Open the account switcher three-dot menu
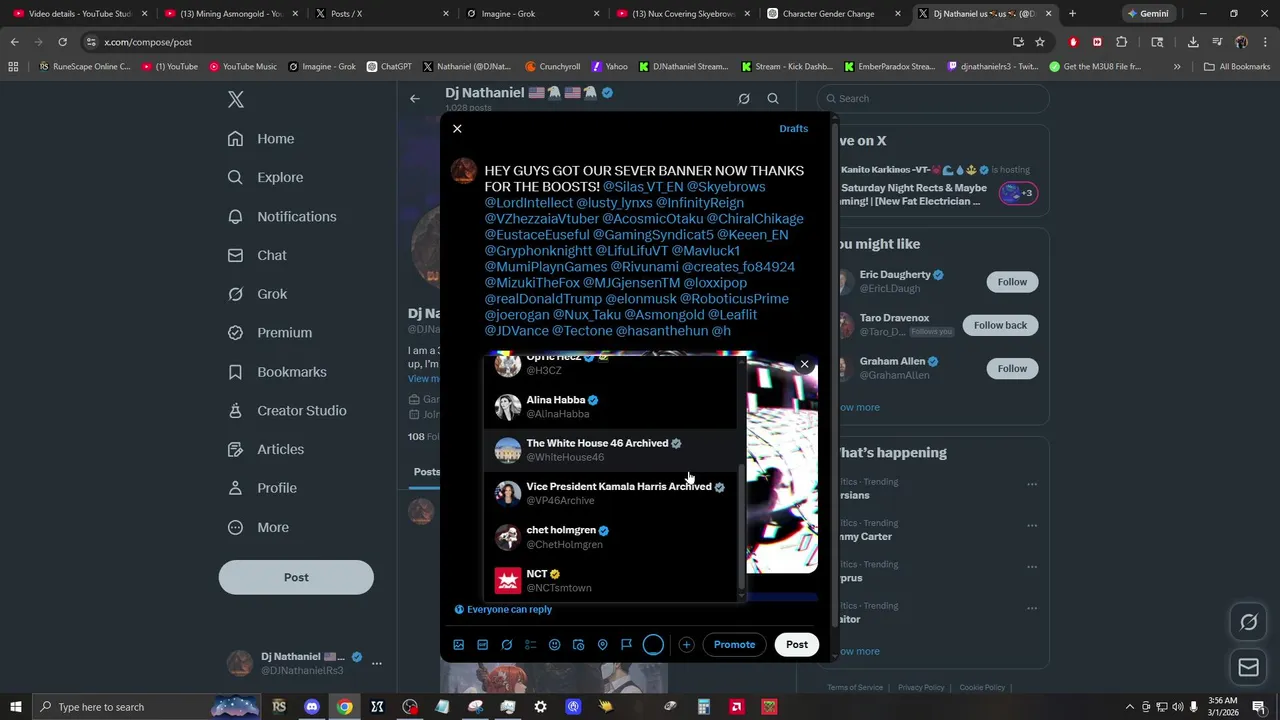Image resolution: width=1280 pixels, height=720 pixels. (x=377, y=663)
